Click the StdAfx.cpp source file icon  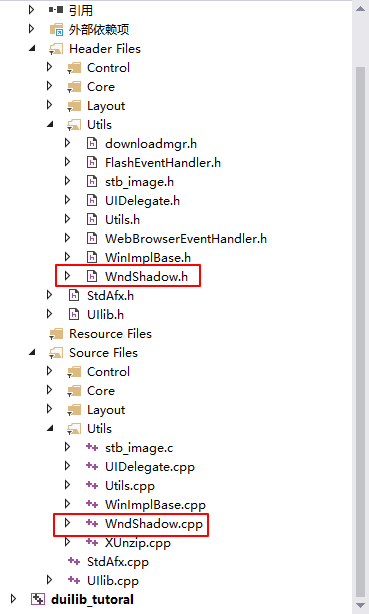pos(74,562)
